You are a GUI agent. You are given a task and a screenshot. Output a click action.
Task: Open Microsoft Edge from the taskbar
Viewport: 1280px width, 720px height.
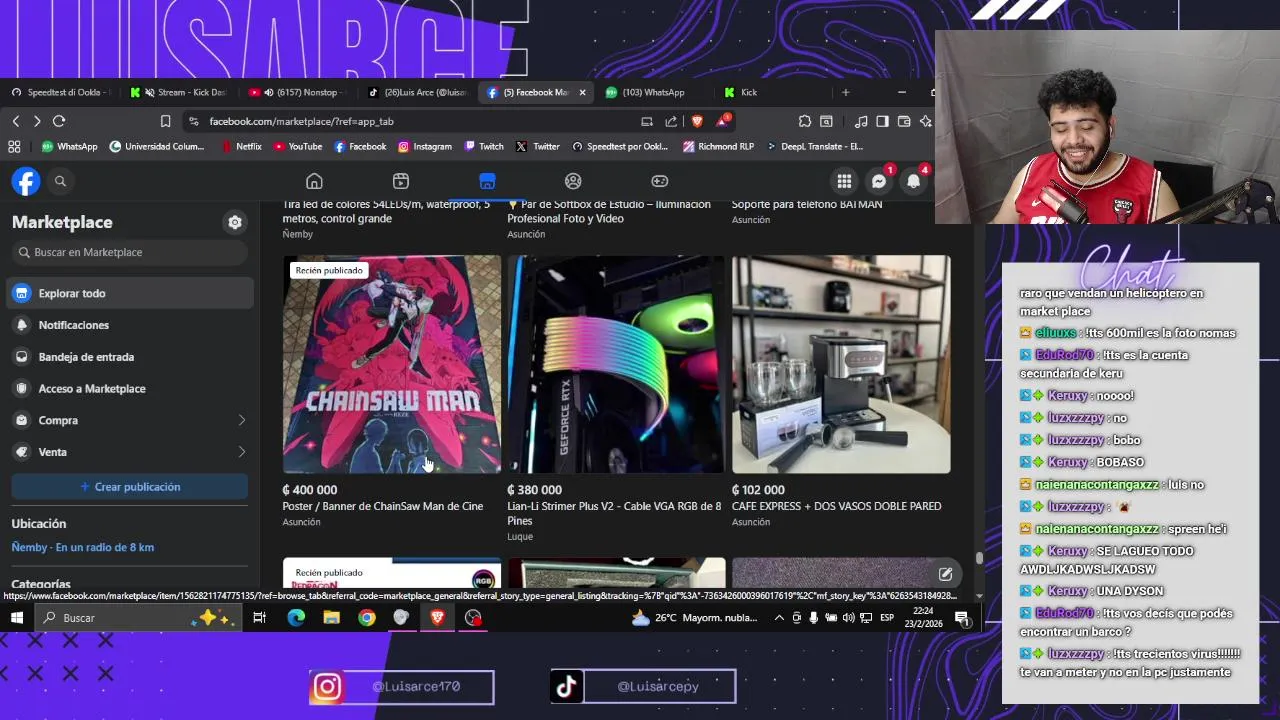pos(296,618)
